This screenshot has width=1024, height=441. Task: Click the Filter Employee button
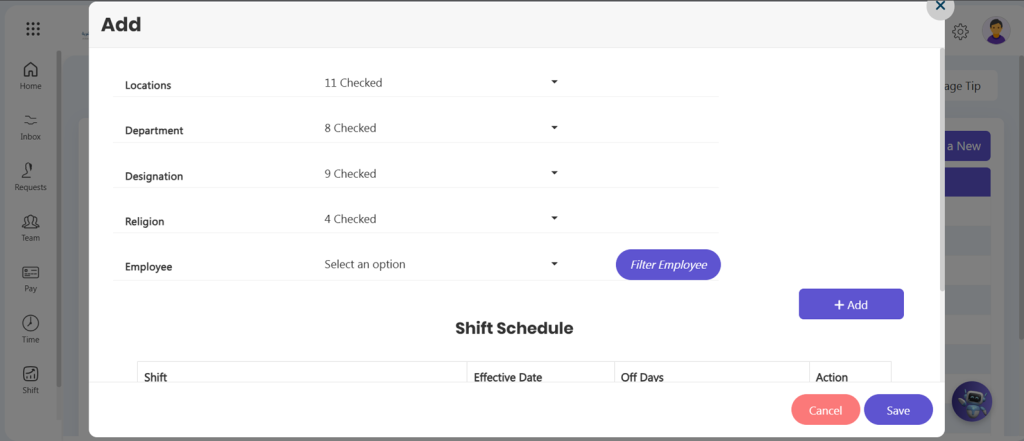[x=668, y=265]
